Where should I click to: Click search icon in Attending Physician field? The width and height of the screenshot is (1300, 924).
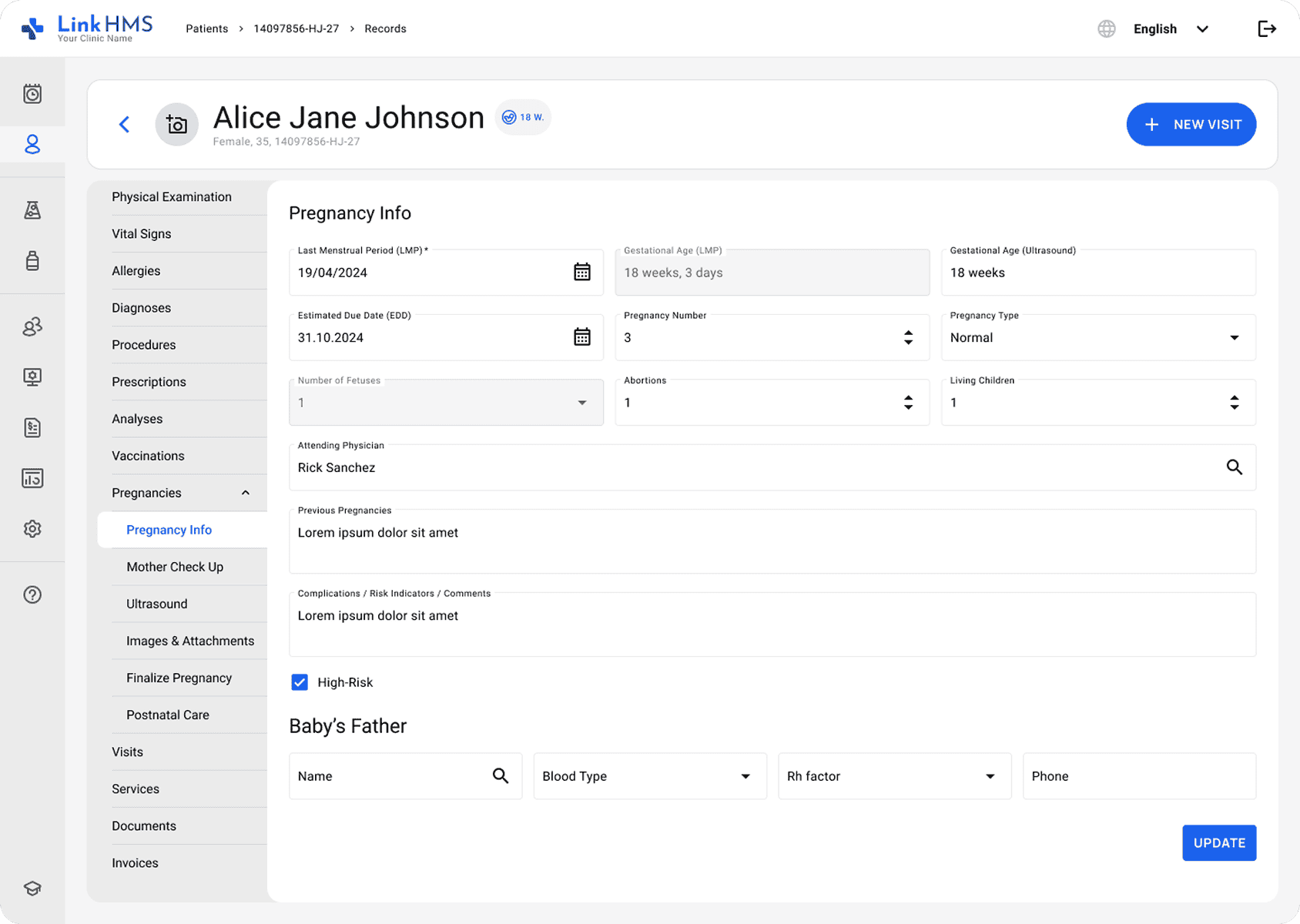point(1234,467)
